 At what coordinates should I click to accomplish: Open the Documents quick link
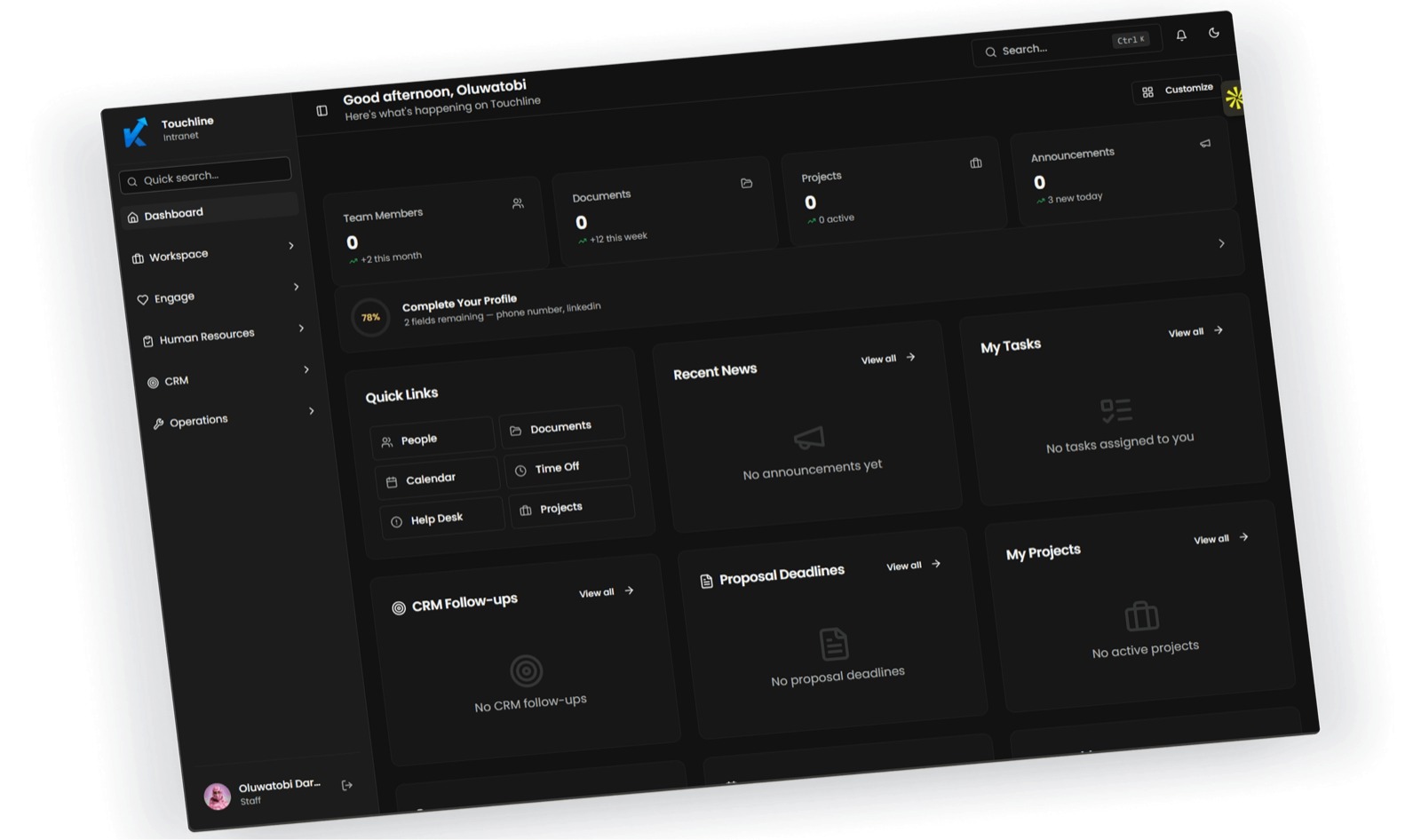pyautogui.click(x=562, y=427)
